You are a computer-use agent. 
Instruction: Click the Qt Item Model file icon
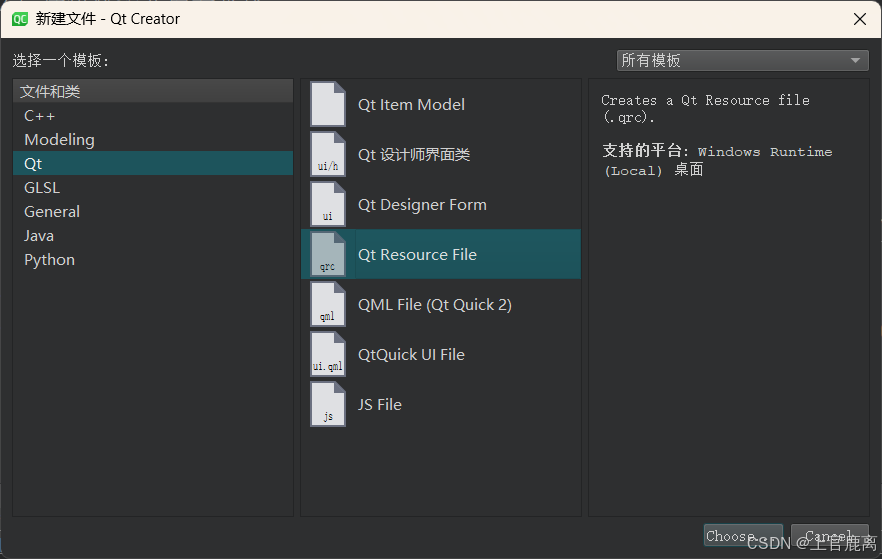[328, 104]
